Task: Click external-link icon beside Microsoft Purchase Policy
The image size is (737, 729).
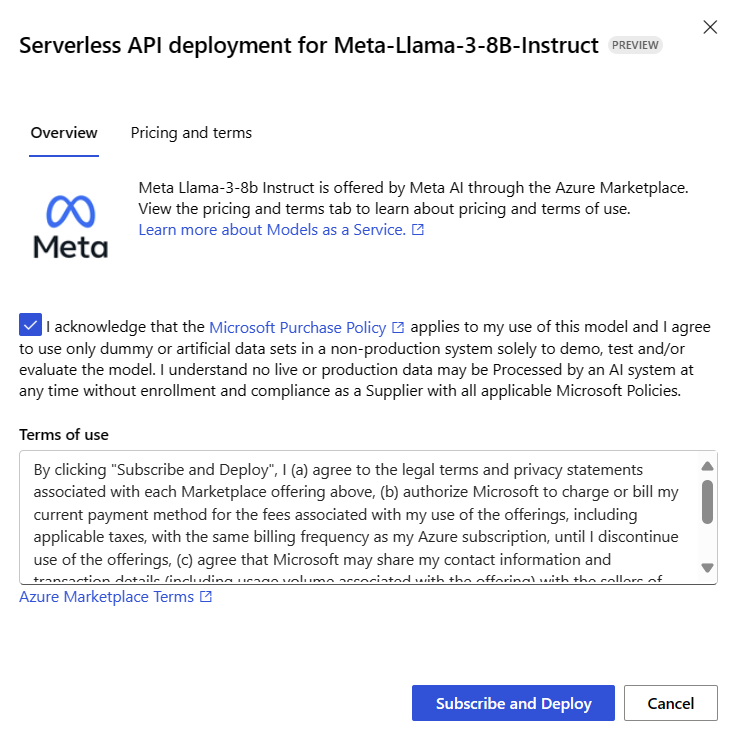Action: 398,327
